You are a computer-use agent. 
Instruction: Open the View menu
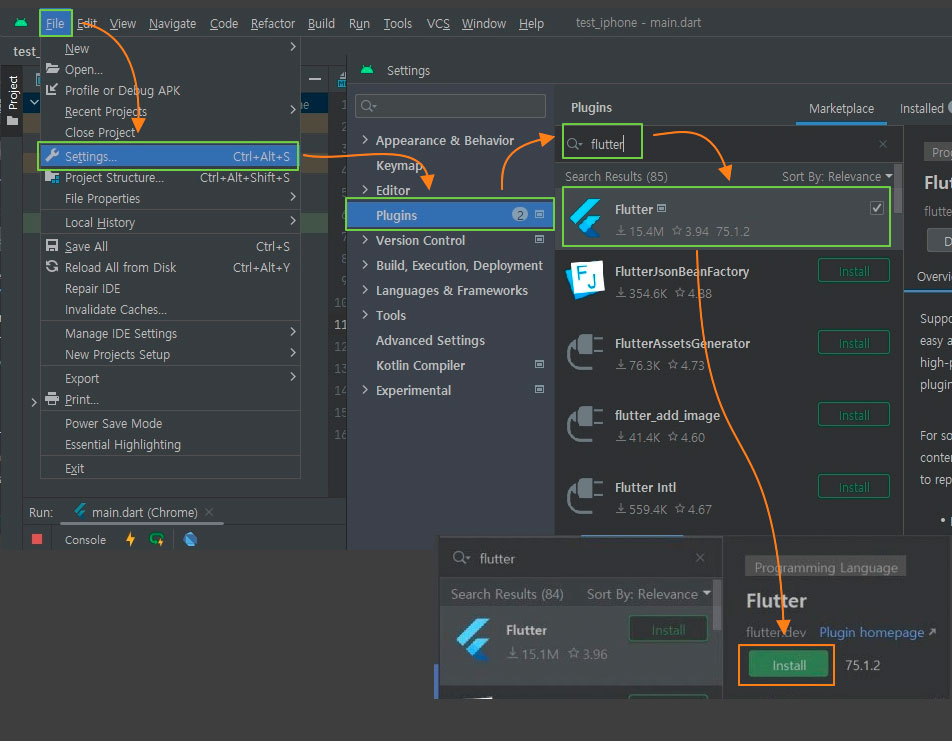coord(123,24)
